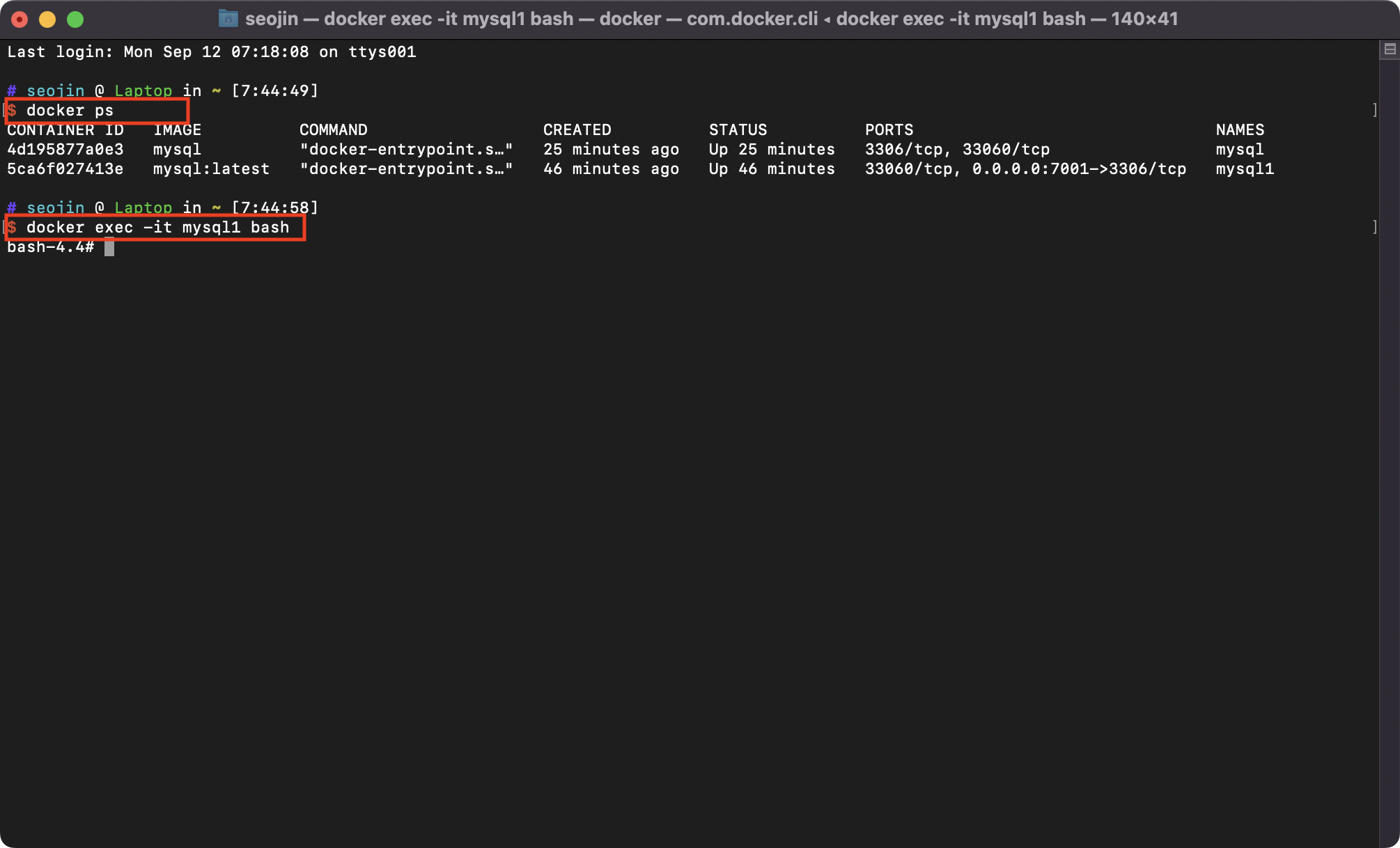Click the yellow minimize window button
The image size is (1400, 848).
coord(47,19)
